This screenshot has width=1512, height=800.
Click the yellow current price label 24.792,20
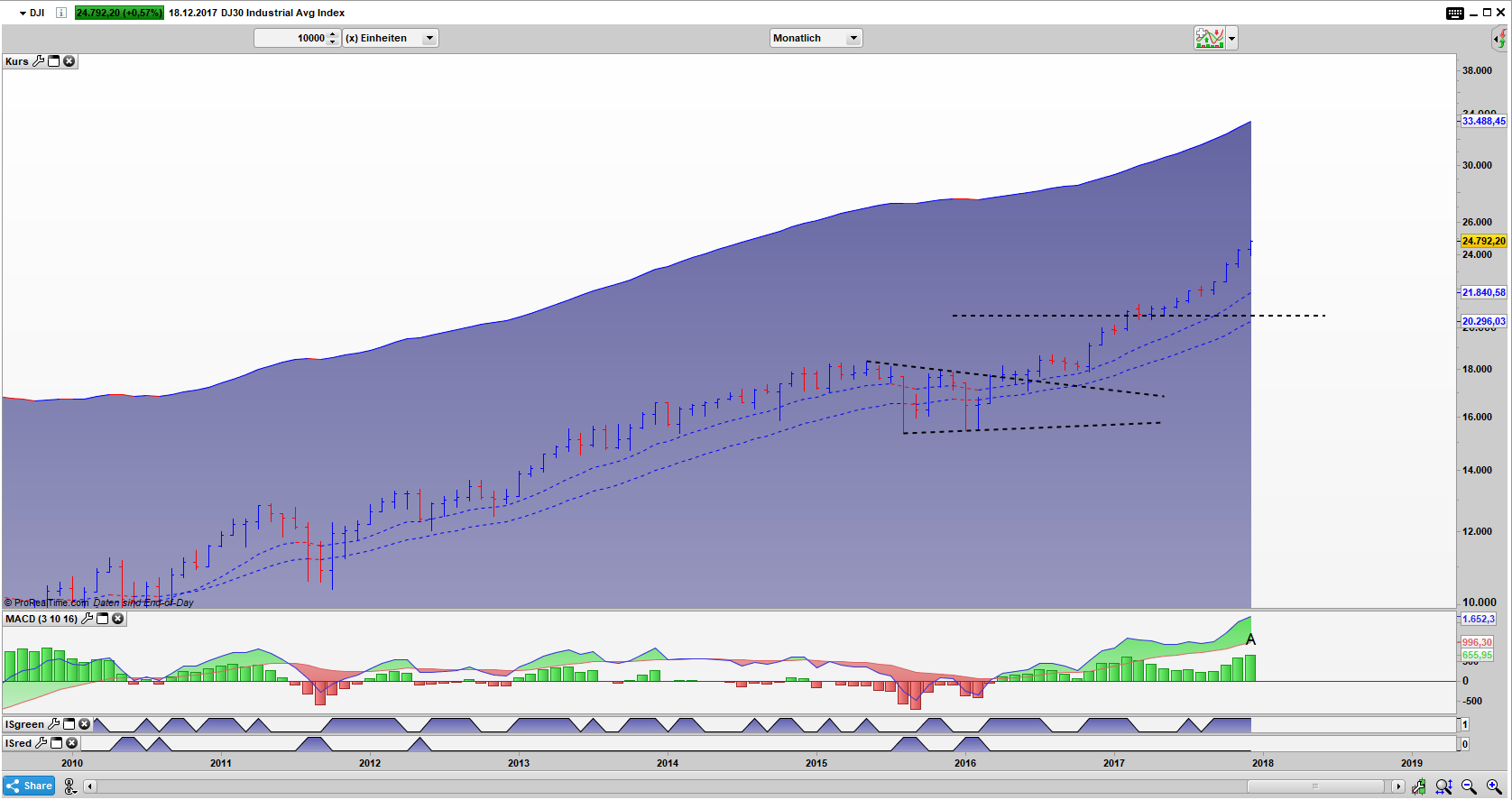pos(1483,241)
